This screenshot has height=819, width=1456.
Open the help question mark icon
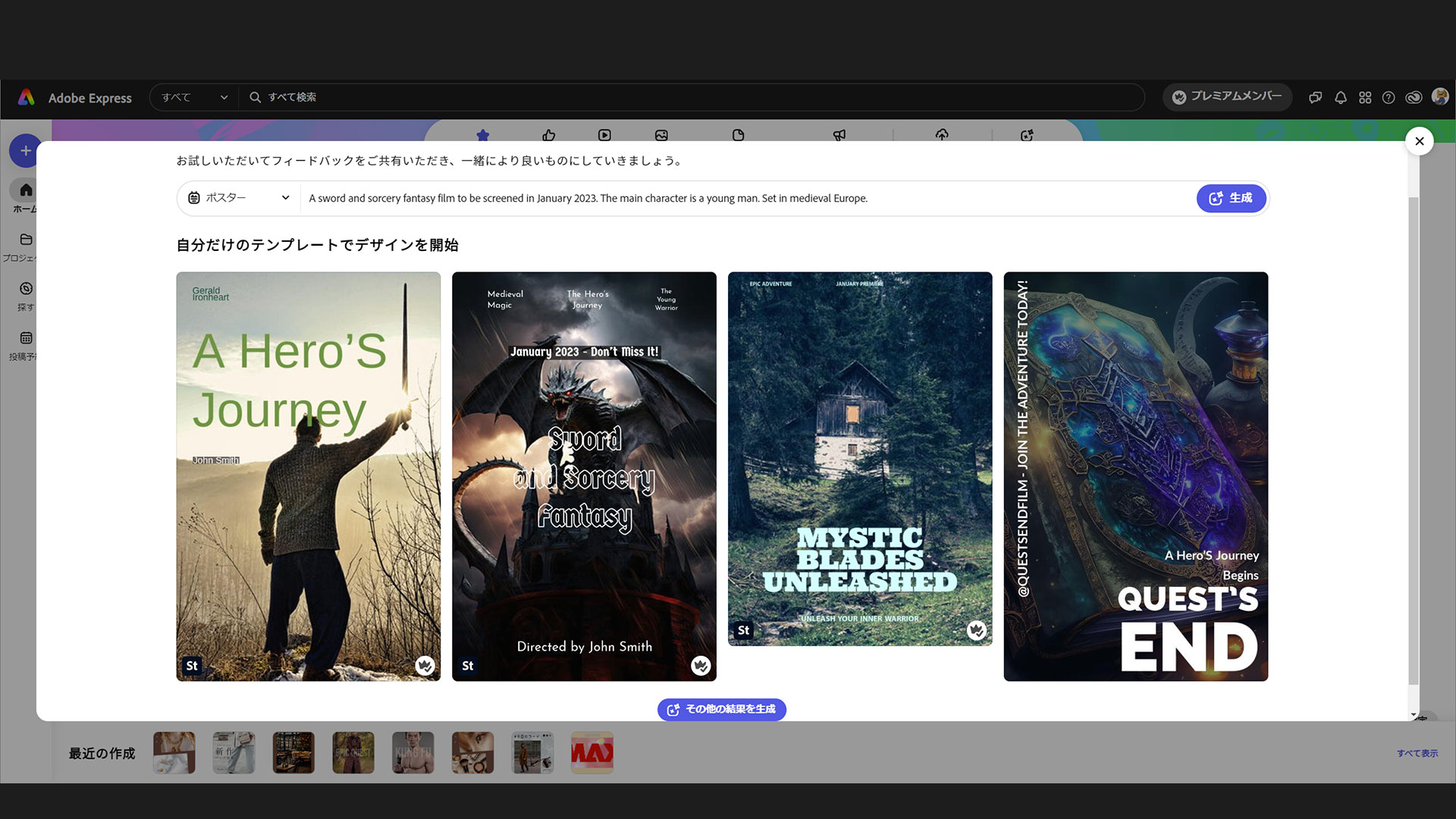tap(1388, 98)
